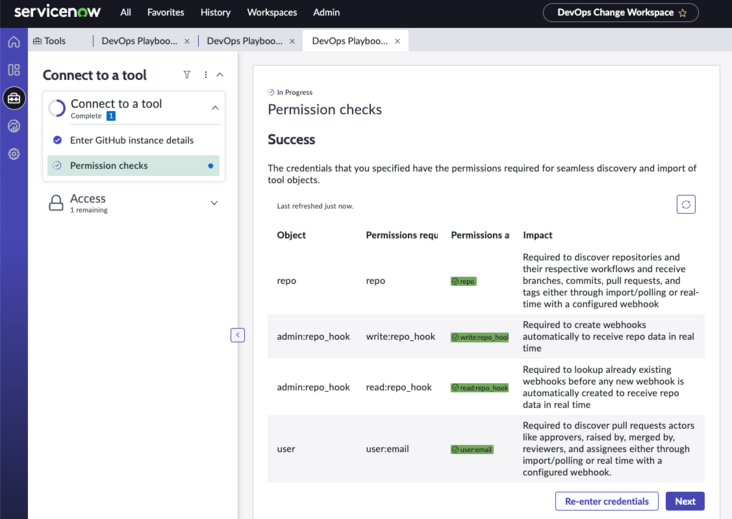Click the green user:email permission badge
This screenshot has width=732, height=519.
pos(472,449)
